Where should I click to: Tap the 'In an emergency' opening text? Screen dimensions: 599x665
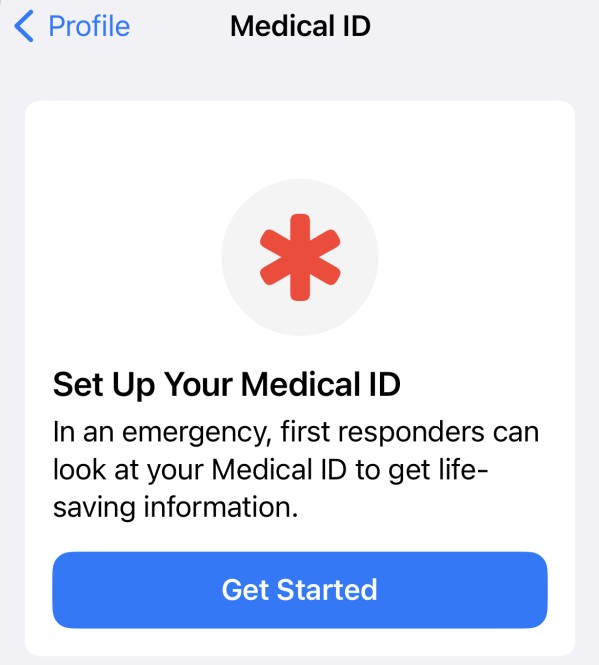161,433
